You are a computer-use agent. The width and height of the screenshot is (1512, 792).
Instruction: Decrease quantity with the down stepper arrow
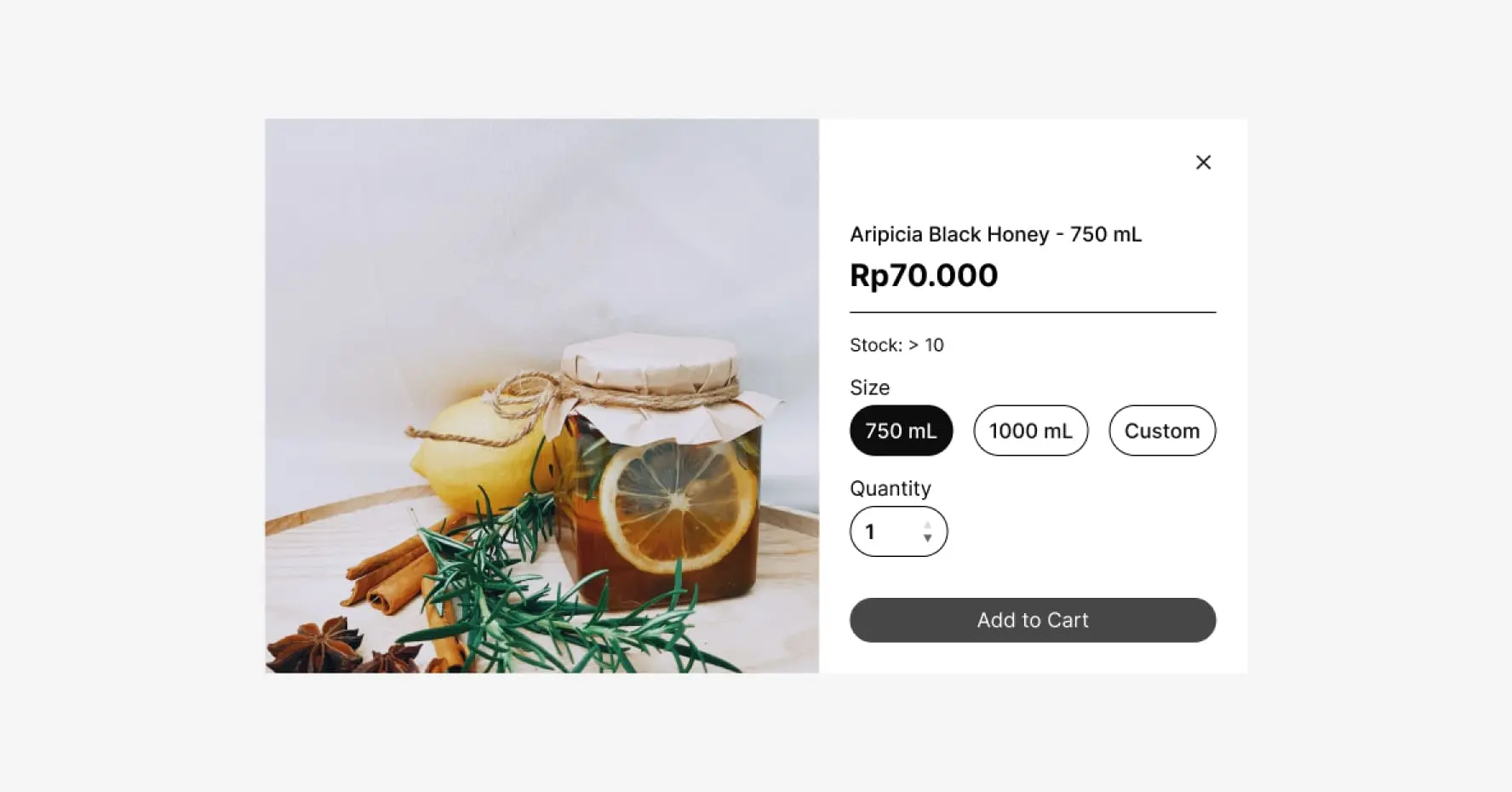pos(927,538)
